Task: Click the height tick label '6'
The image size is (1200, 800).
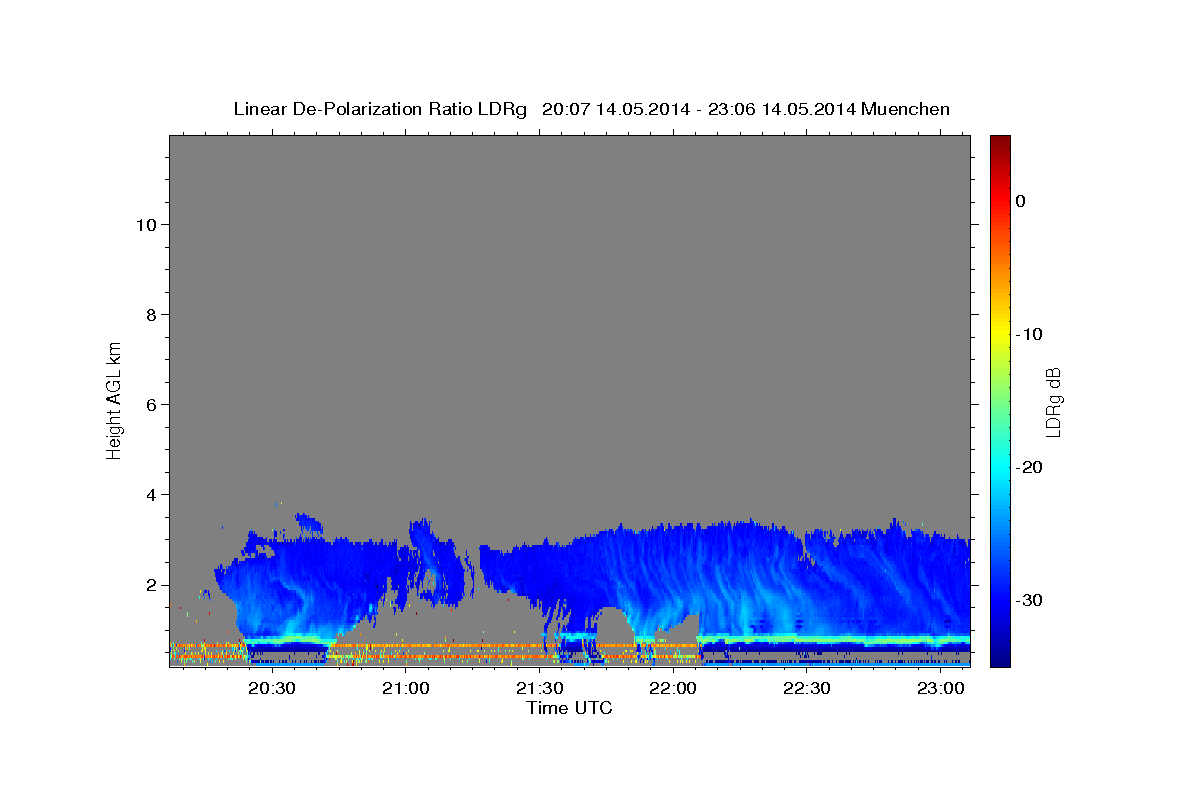Action: click(152, 405)
